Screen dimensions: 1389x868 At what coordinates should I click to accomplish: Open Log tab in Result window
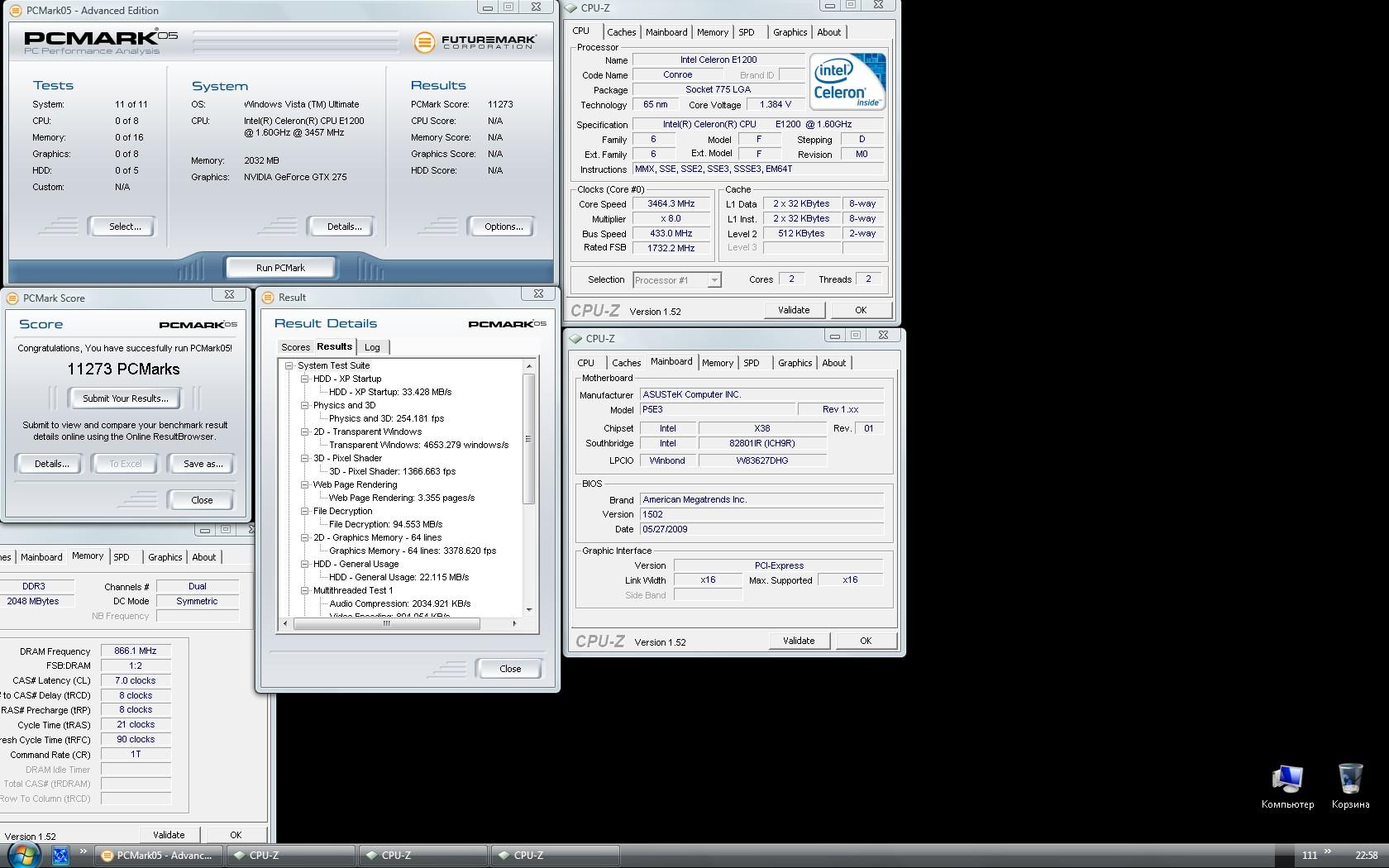[372, 347]
